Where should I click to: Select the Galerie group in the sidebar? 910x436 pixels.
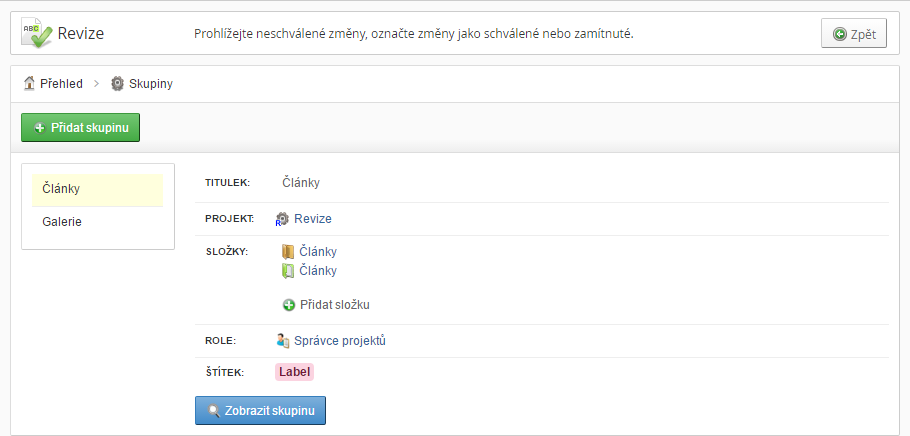point(98,222)
